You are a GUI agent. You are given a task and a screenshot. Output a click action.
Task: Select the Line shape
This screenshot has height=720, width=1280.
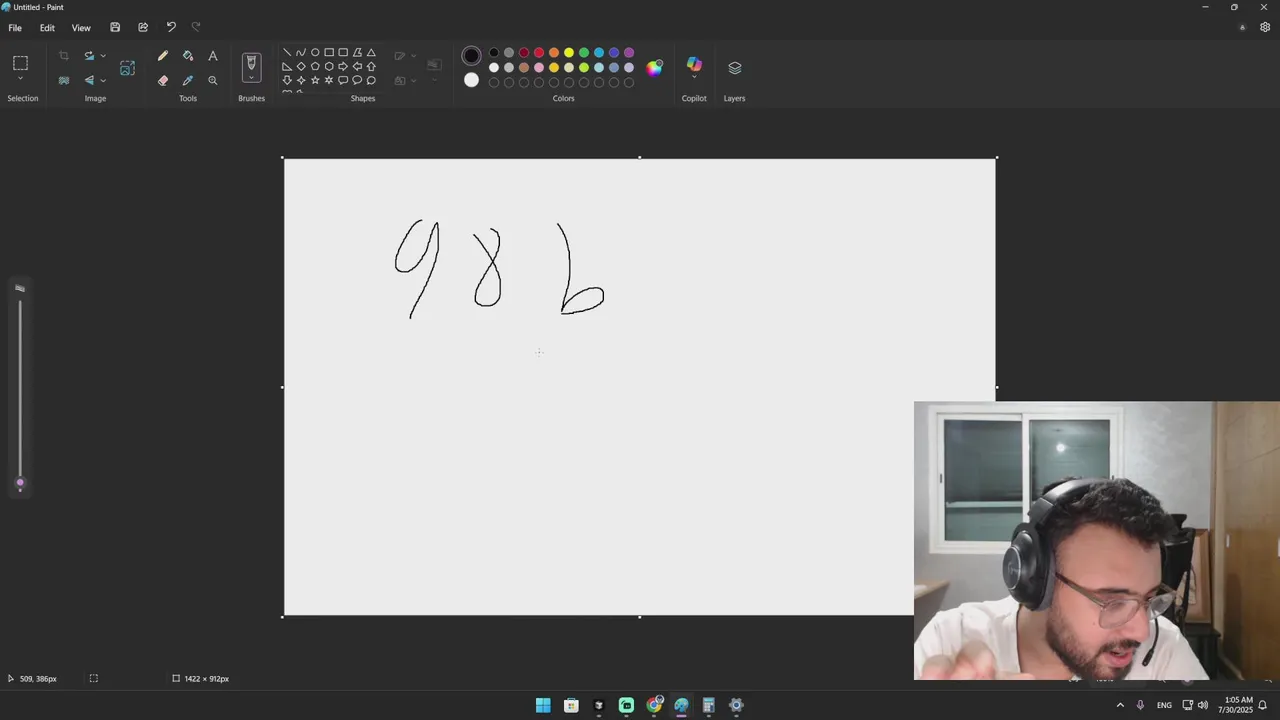pos(287,53)
